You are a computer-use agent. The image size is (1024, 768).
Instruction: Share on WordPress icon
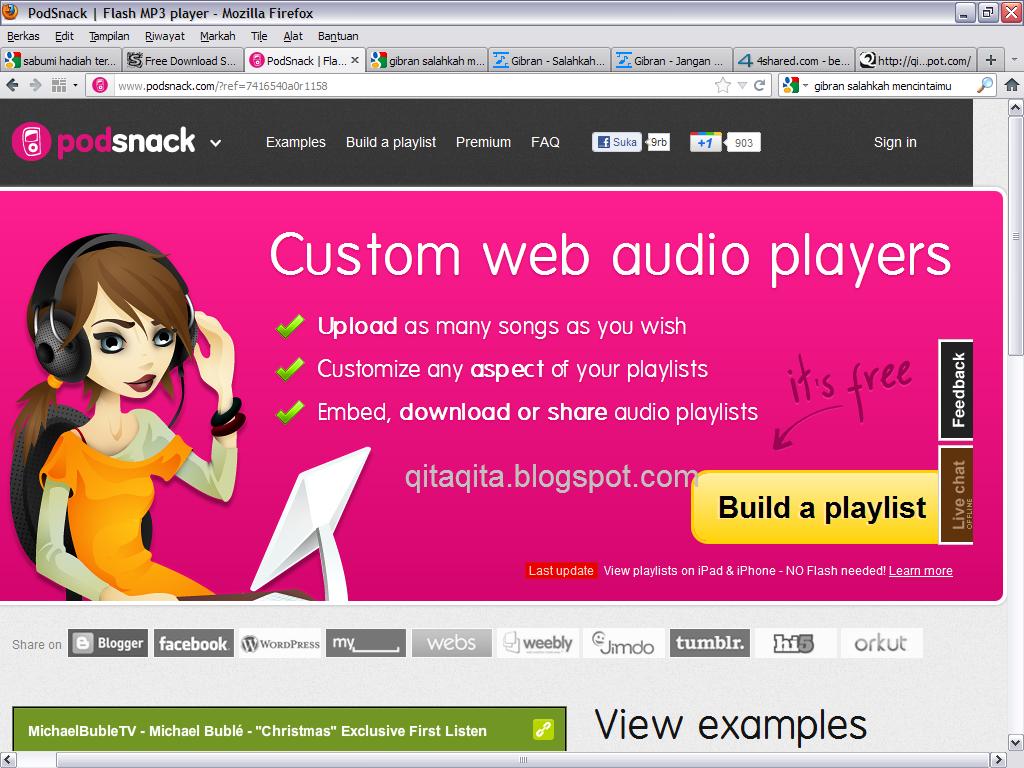pyautogui.click(x=280, y=643)
